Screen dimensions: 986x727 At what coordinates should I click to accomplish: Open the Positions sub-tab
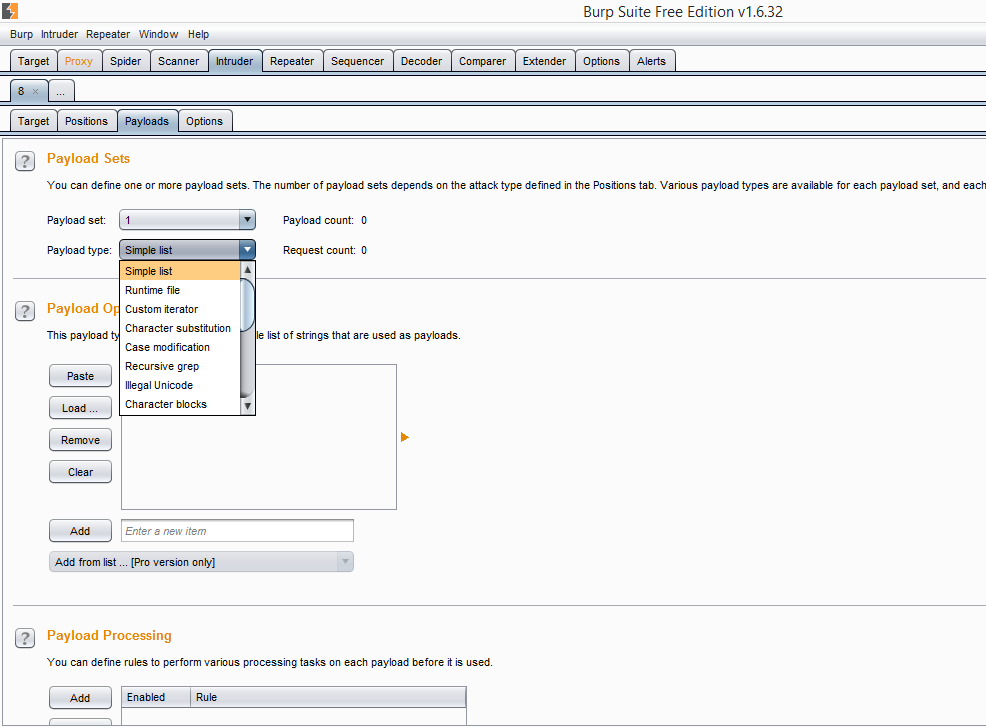point(86,121)
